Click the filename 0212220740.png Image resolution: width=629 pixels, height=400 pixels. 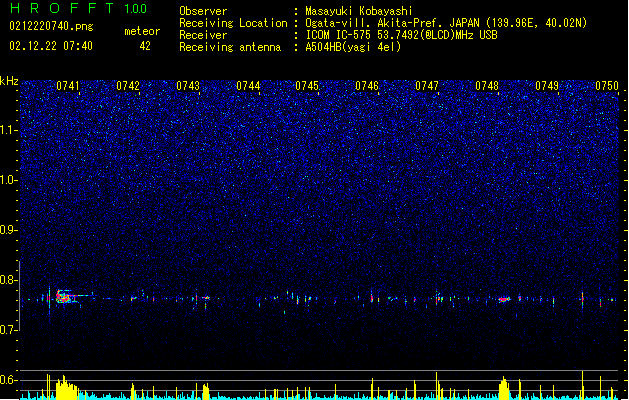(x=51, y=26)
